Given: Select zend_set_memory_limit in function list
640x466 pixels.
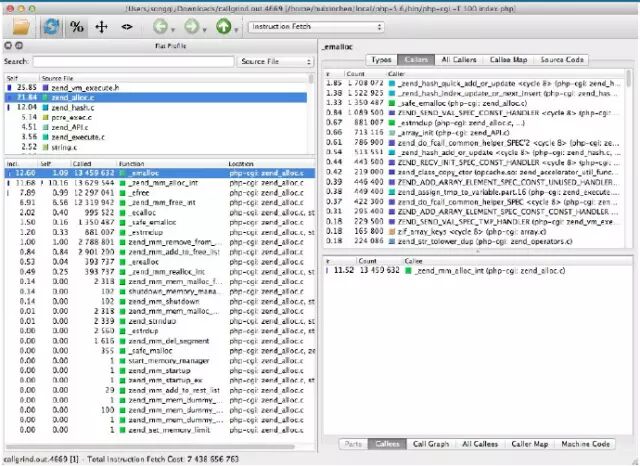Looking at the screenshot, I should point(160,430).
